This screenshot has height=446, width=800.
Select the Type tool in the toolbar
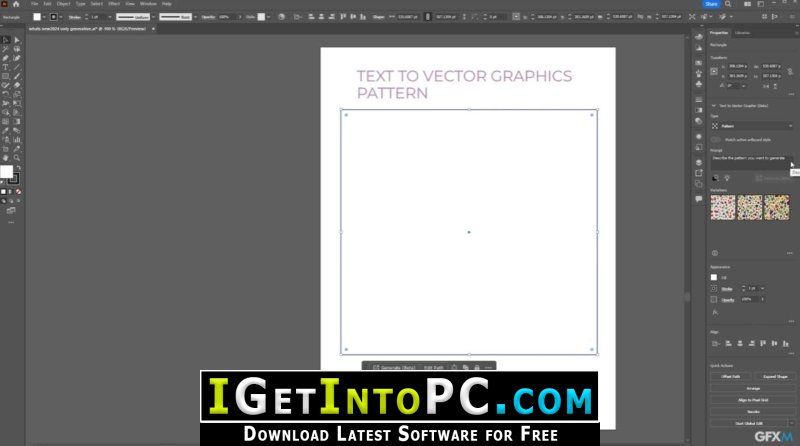point(6,67)
